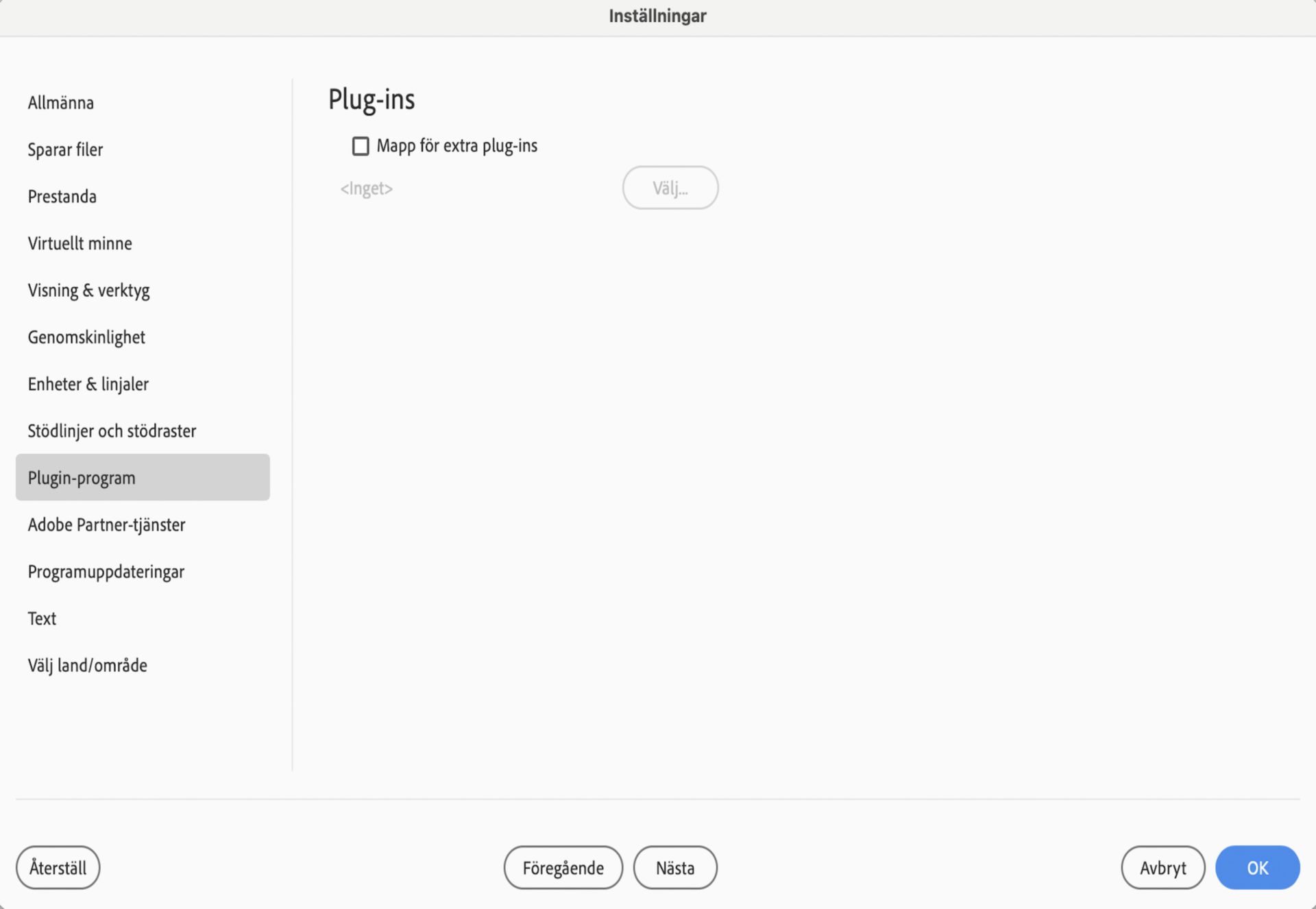Screen dimensions: 1316x909
Task: Select Välj land/område settings category
Action: pos(88,665)
